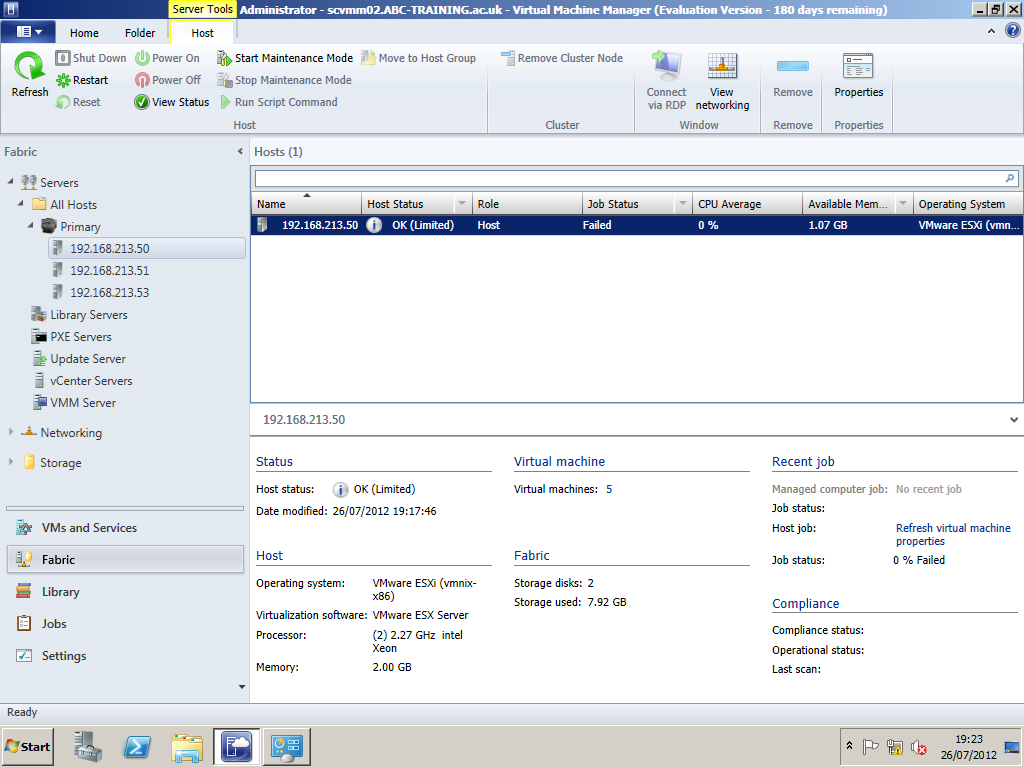The height and width of the screenshot is (768, 1024).
Task: Select Update Server node
Action: [79, 359]
